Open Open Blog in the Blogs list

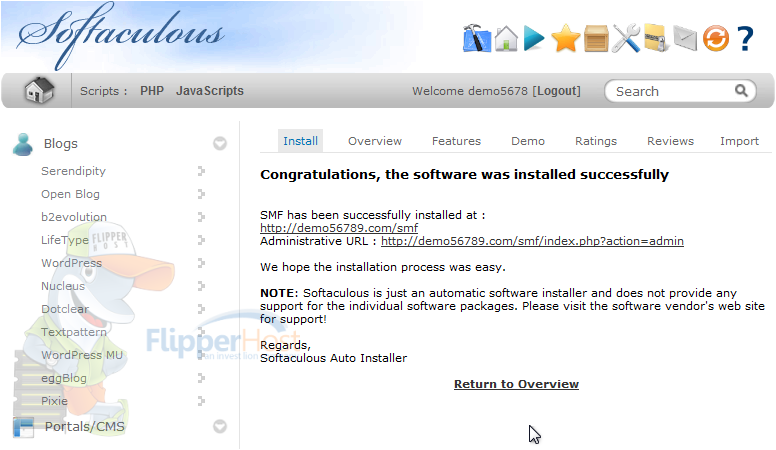click(x=70, y=194)
